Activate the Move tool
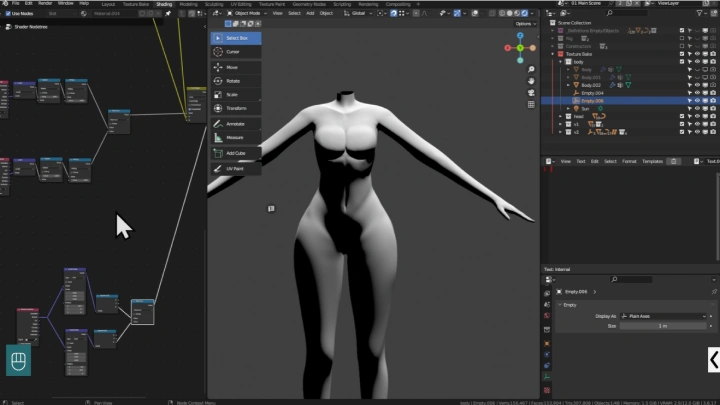Image resolution: width=720 pixels, height=405 pixels. point(235,66)
